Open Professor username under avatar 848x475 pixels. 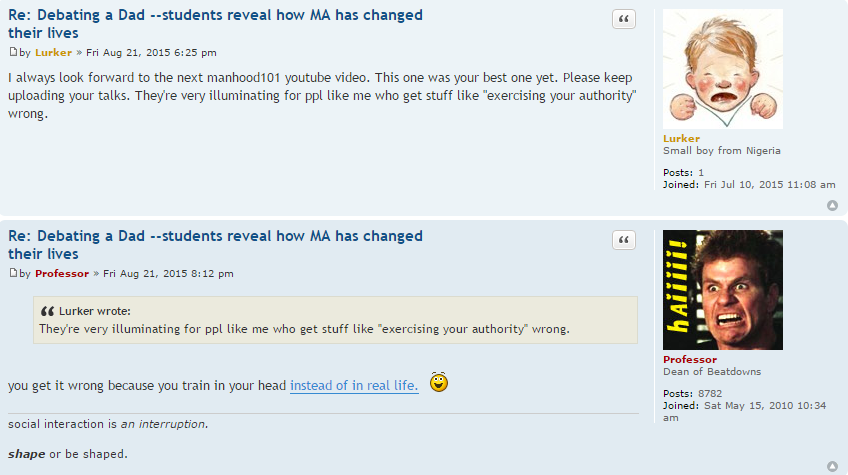pos(690,359)
